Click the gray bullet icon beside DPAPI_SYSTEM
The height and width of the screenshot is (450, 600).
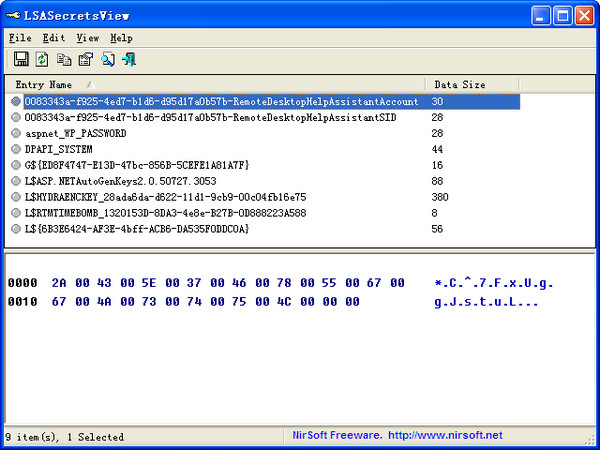[16, 149]
